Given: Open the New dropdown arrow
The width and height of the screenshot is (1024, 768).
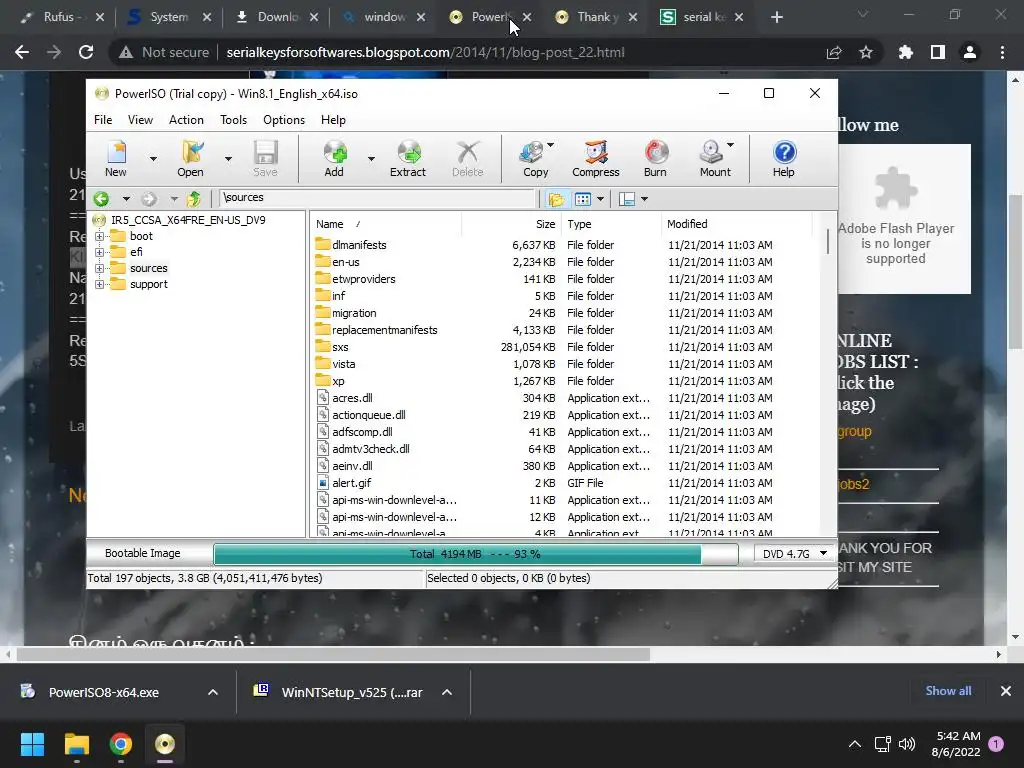Looking at the screenshot, I should (x=153, y=159).
